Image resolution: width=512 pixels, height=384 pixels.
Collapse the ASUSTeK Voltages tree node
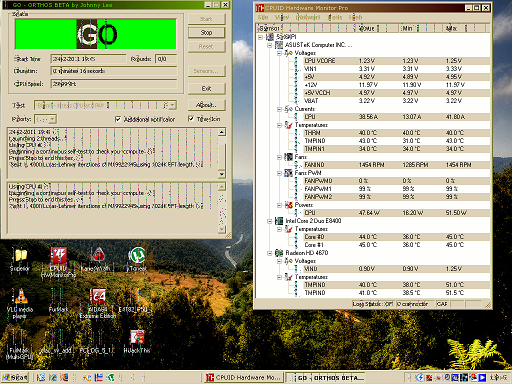pos(280,53)
